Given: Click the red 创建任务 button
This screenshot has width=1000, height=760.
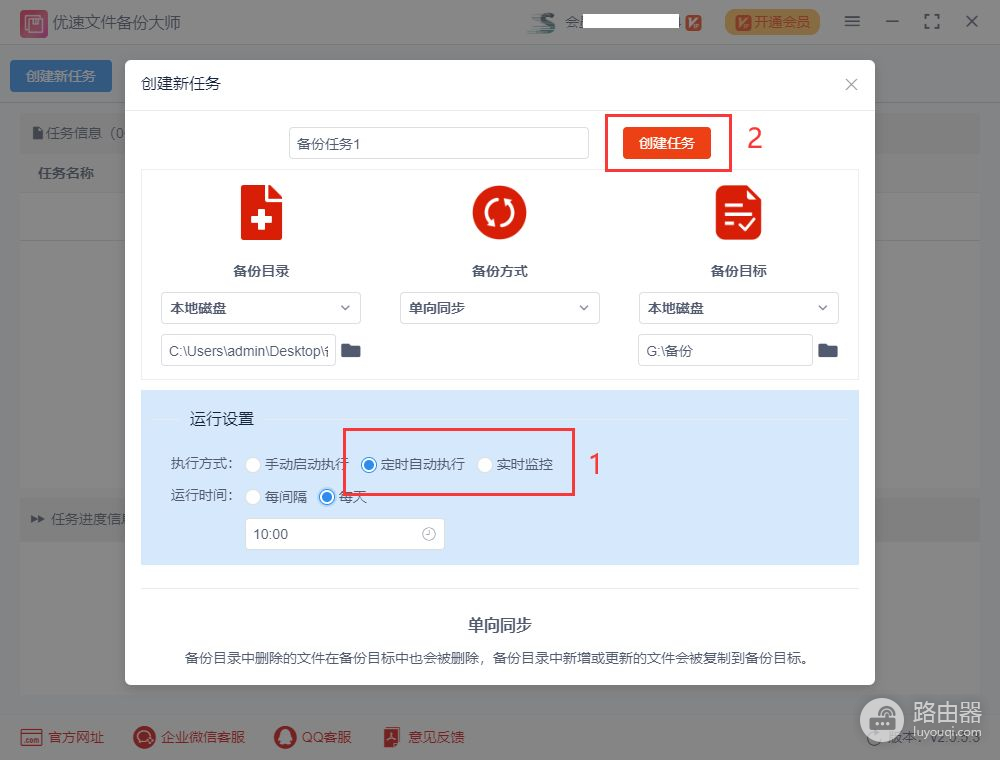Looking at the screenshot, I should click(666, 143).
